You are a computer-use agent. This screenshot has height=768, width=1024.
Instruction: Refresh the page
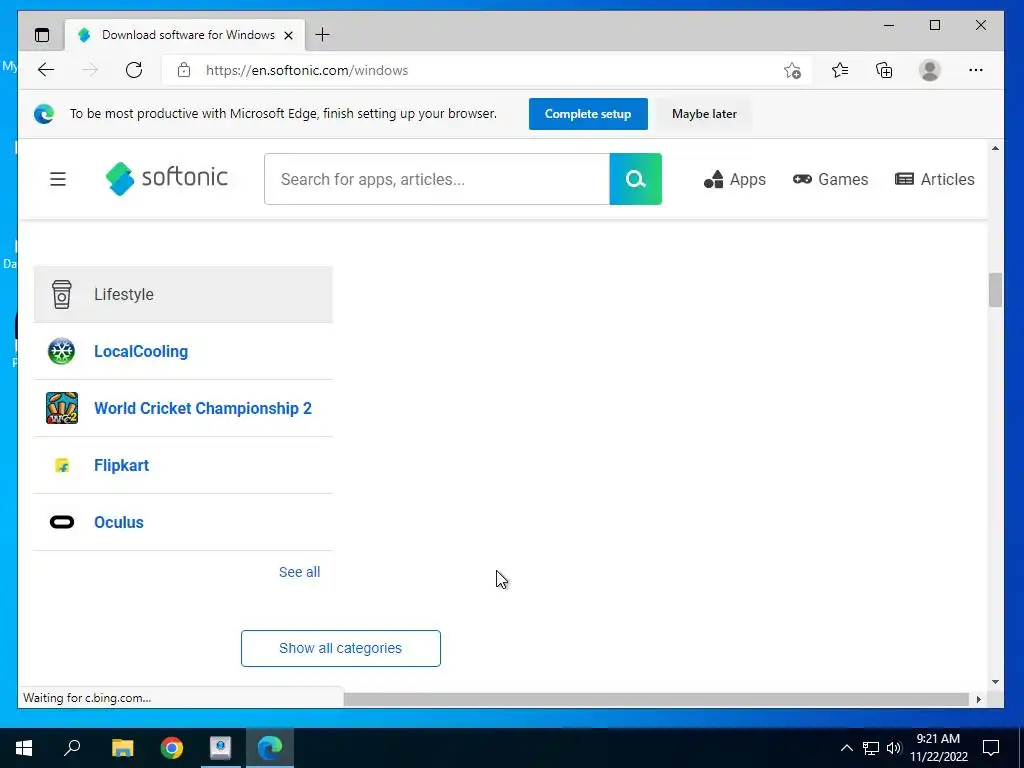pos(134,70)
